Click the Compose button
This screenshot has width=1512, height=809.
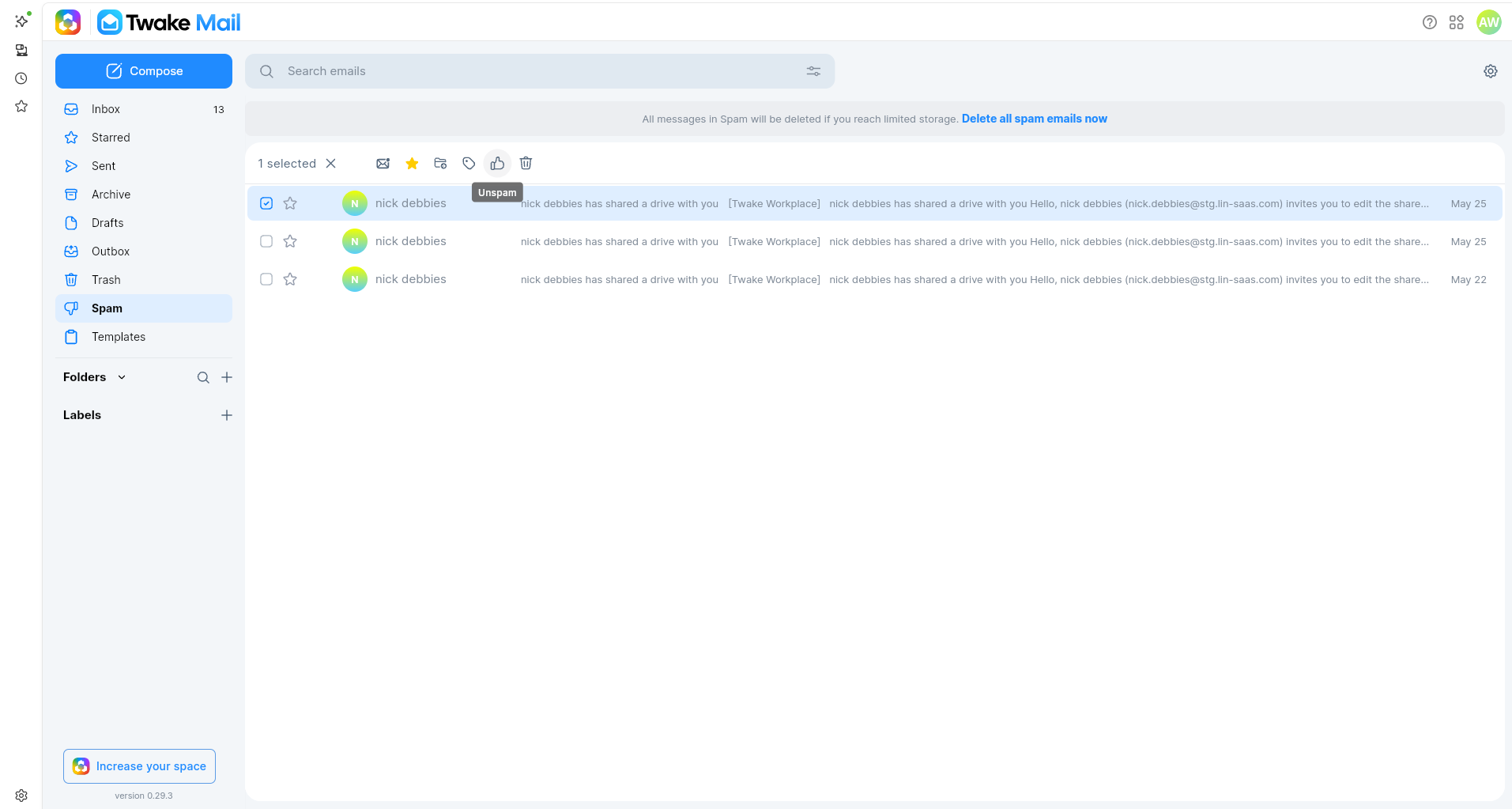click(x=144, y=71)
